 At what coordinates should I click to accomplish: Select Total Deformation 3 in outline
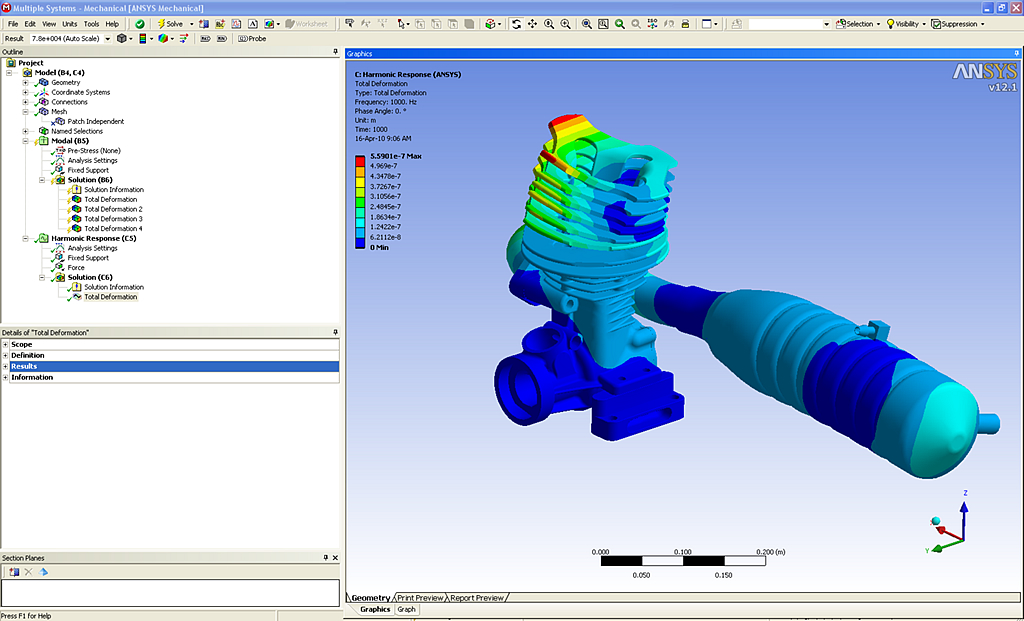113,219
